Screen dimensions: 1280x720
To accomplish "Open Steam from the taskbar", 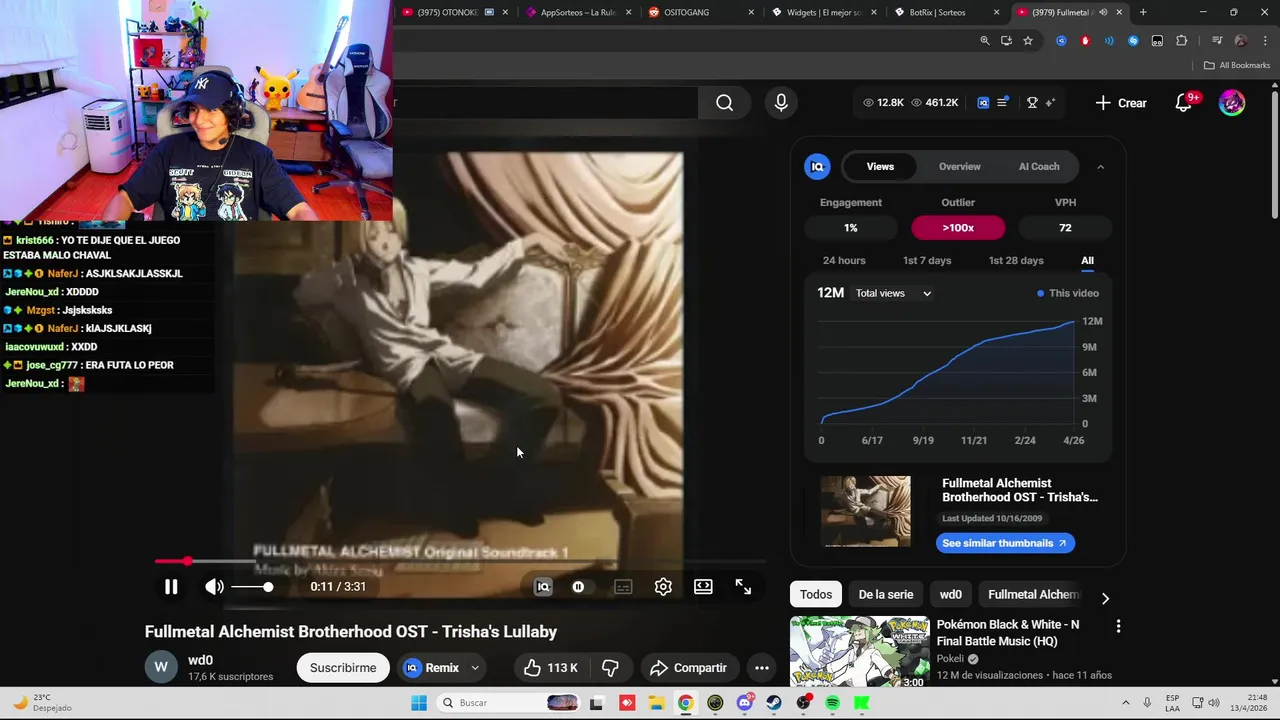I will click(x=774, y=703).
